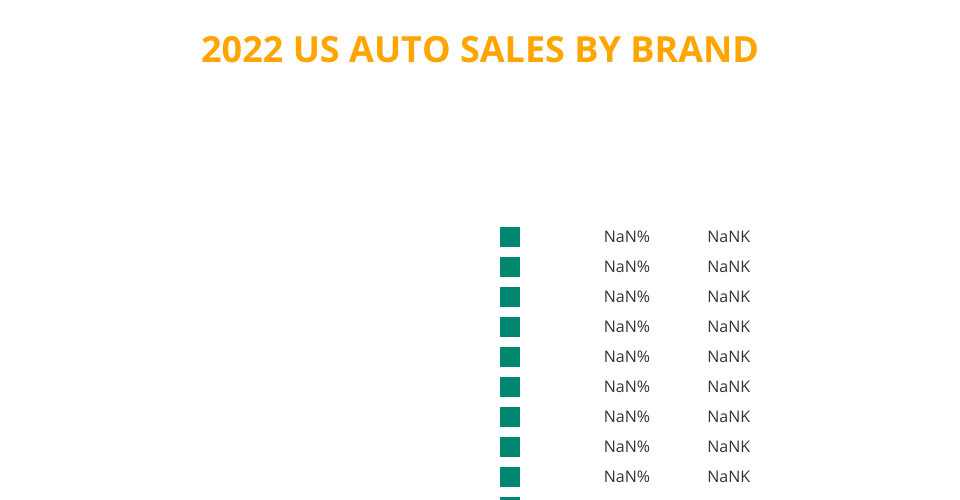The width and height of the screenshot is (960, 500).
Task: Click the first green legend swatch
Action: pos(510,237)
